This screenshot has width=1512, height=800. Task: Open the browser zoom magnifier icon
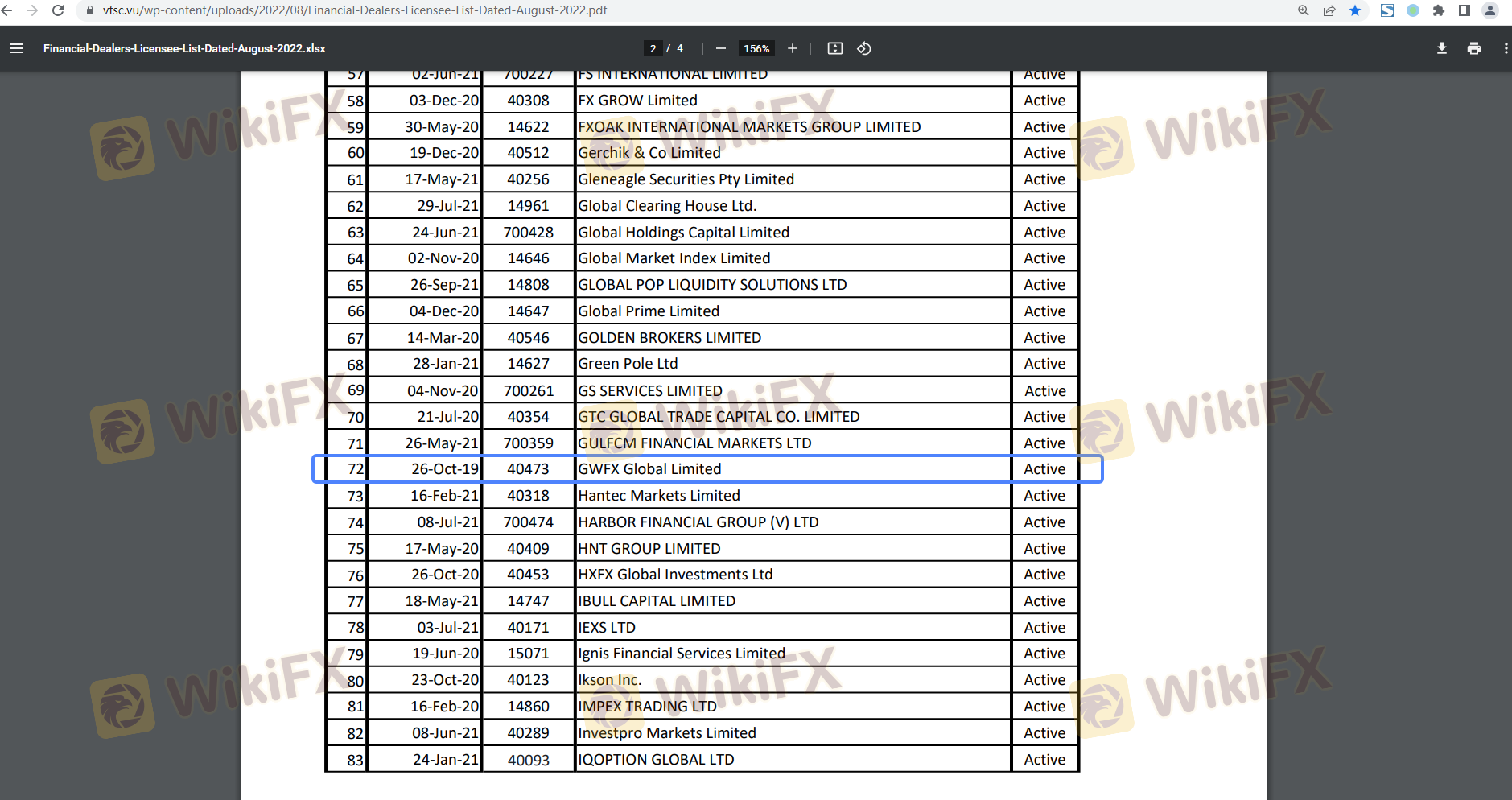click(x=1304, y=10)
